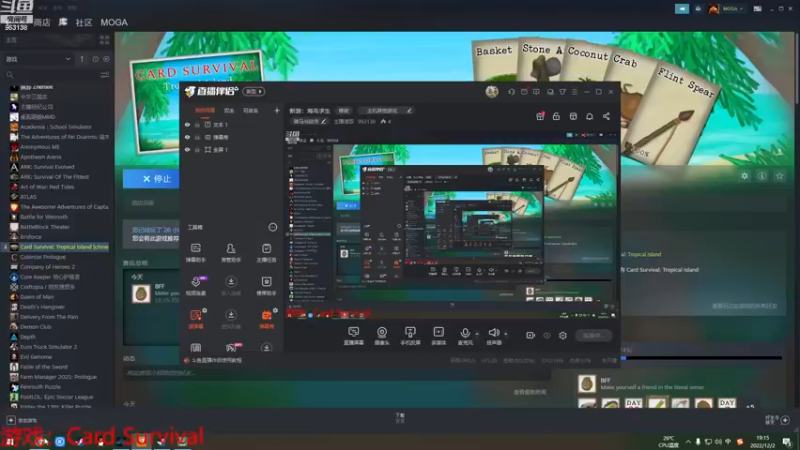Viewport: 800px width, 450px height.
Task: Open the tool at right of second toolbox row
Action: (266, 286)
